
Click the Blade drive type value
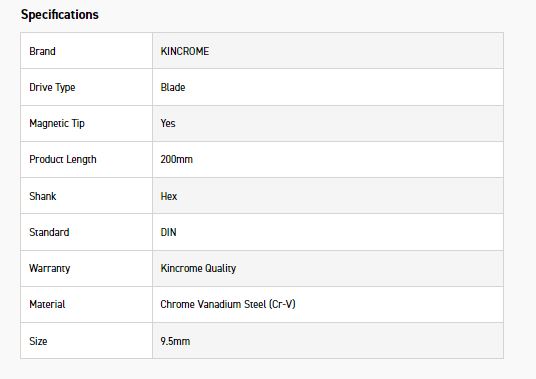coord(173,87)
